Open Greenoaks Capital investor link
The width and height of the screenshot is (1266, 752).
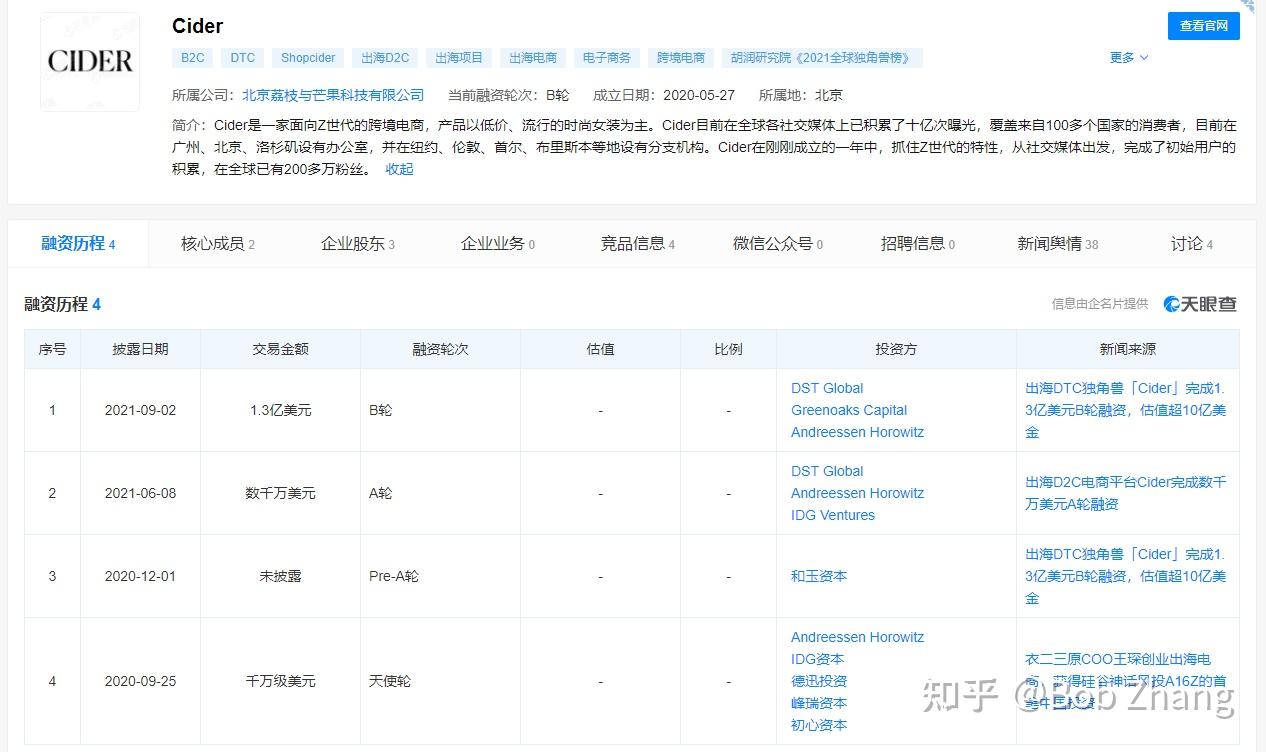coord(849,410)
